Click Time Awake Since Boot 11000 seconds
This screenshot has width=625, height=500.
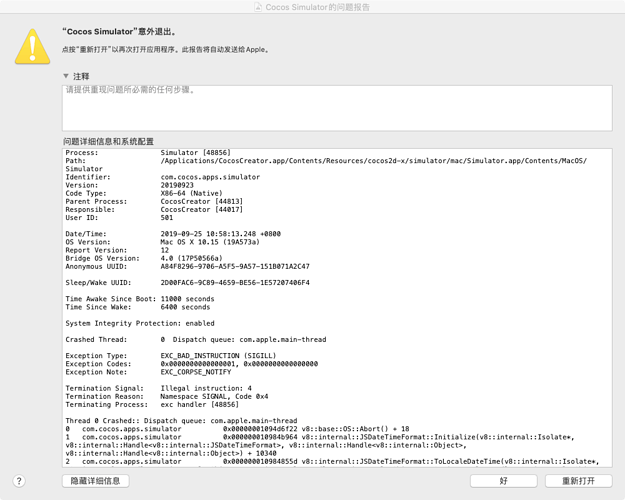coord(140,299)
